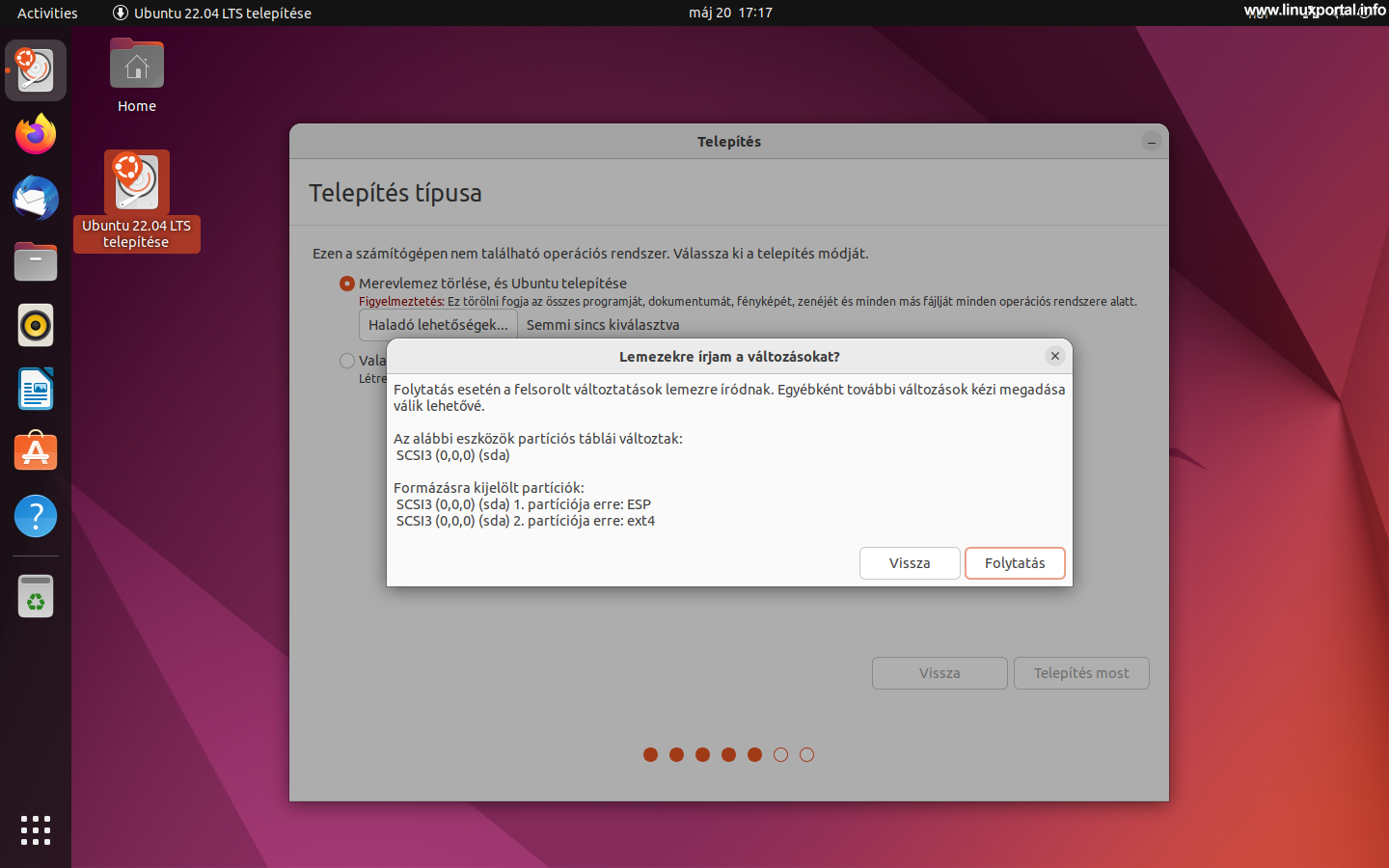Show applications grid
This screenshot has height=868, width=1389.
[x=36, y=830]
